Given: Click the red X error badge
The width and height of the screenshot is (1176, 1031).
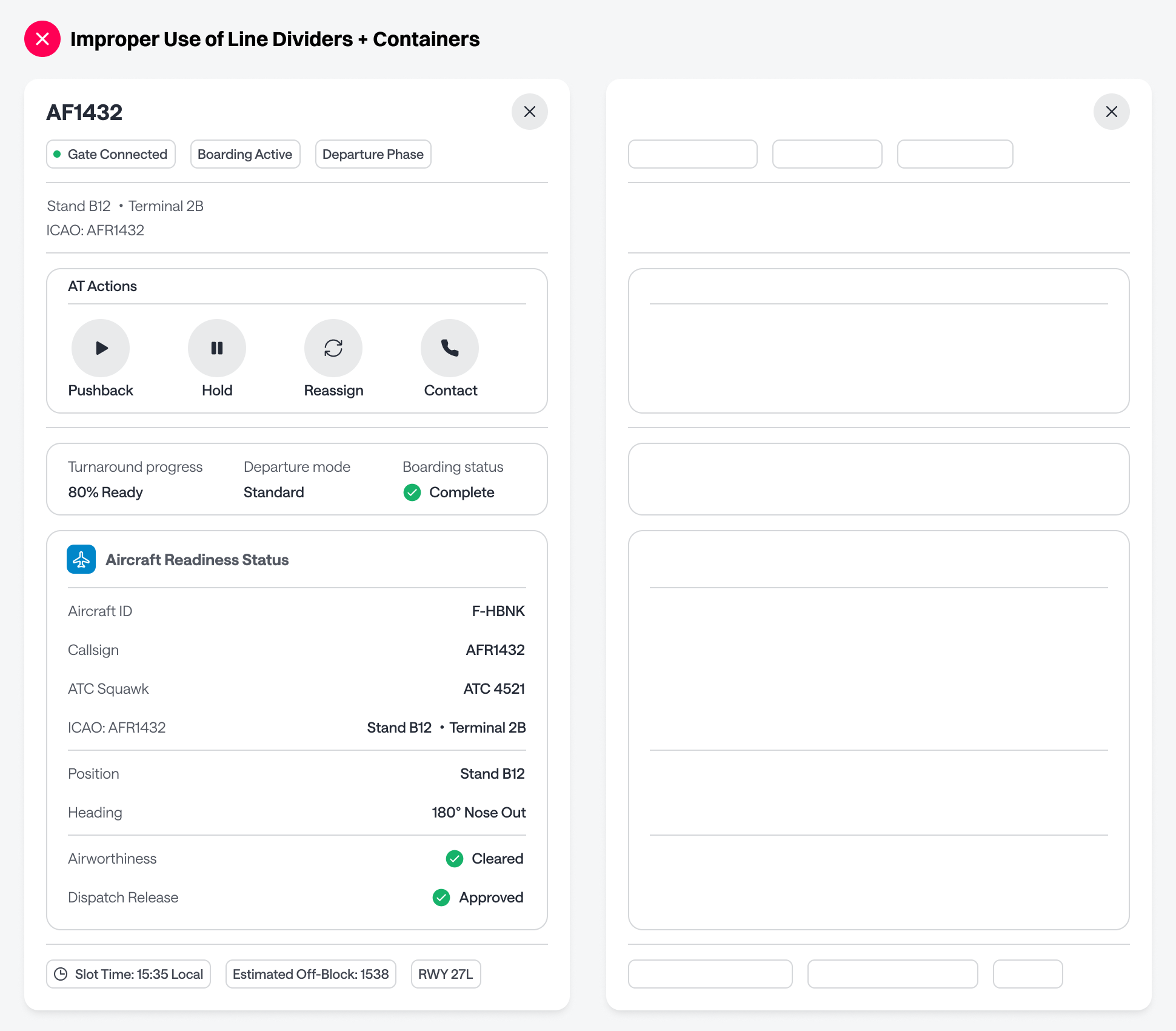Looking at the screenshot, I should tap(42, 39).
